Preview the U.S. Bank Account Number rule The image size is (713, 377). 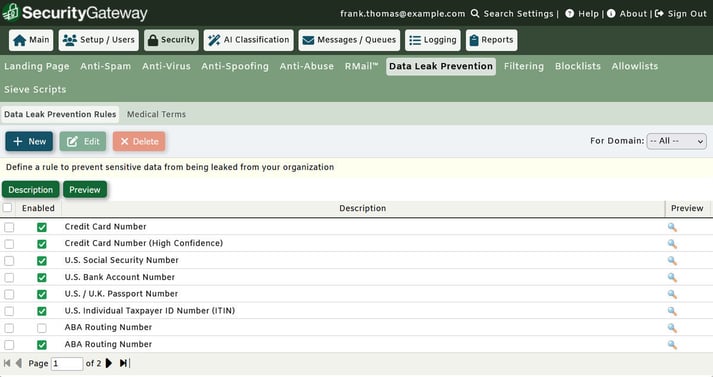point(672,277)
